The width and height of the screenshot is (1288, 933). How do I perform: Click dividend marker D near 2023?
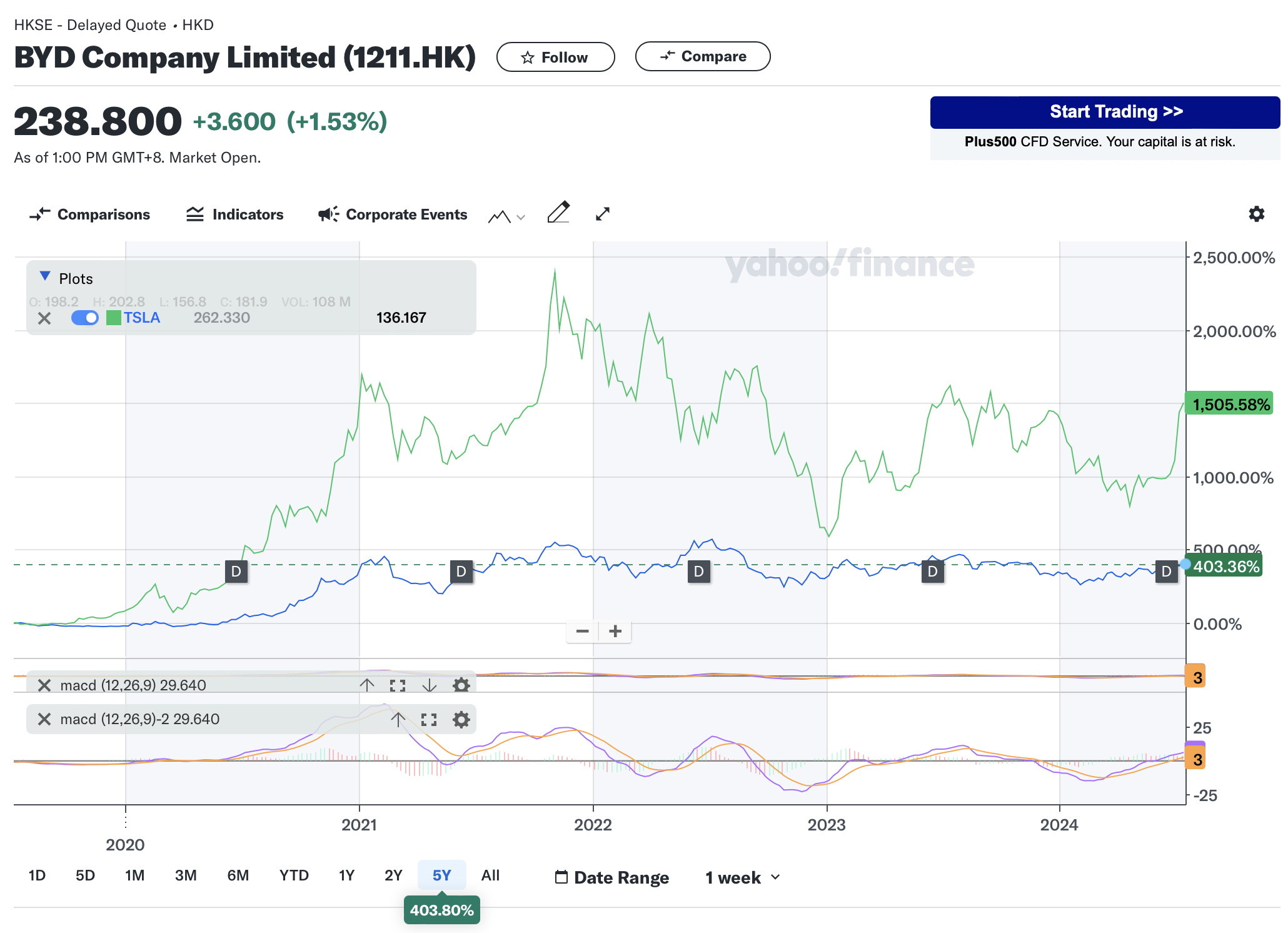(932, 571)
